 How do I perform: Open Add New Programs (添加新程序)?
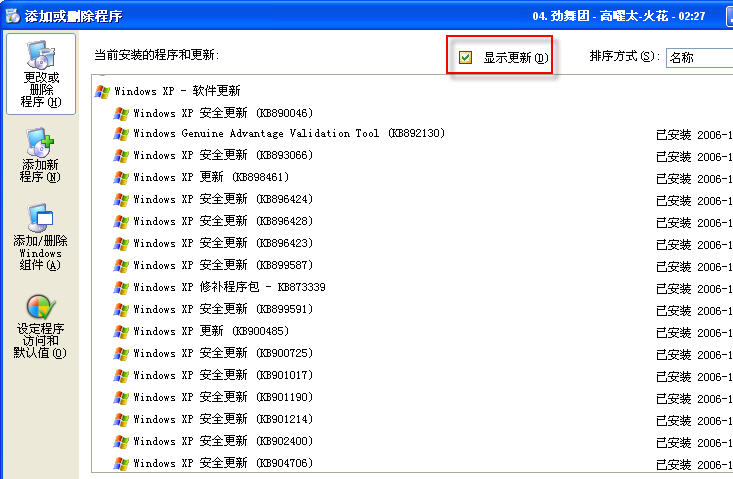pyautogui.click(x=40, y=156)
